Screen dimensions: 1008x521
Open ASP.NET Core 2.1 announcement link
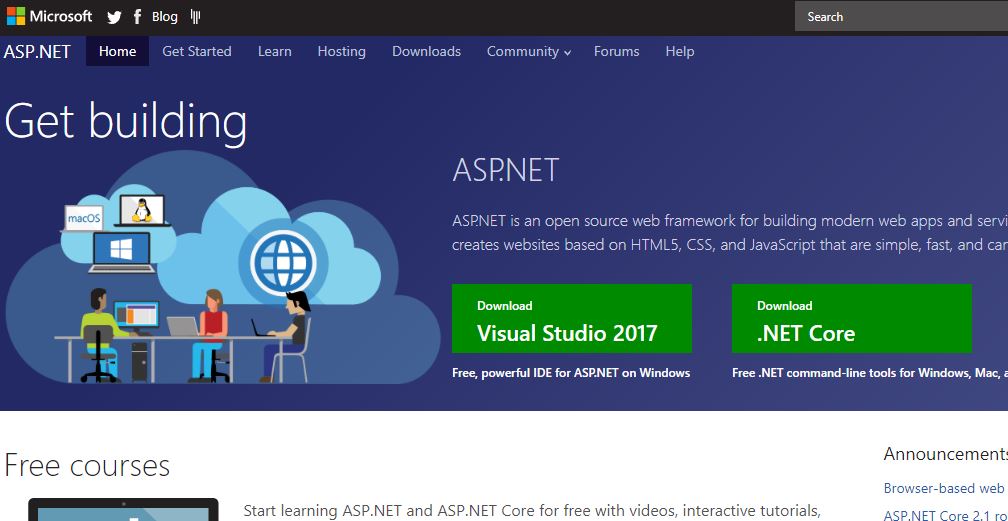coord(946,515)
